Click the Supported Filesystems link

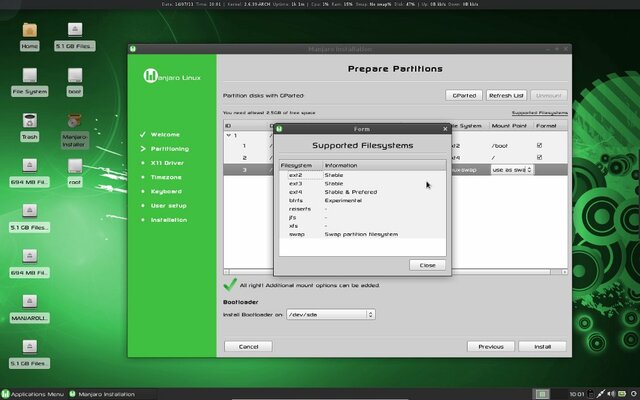click(540, 113)
